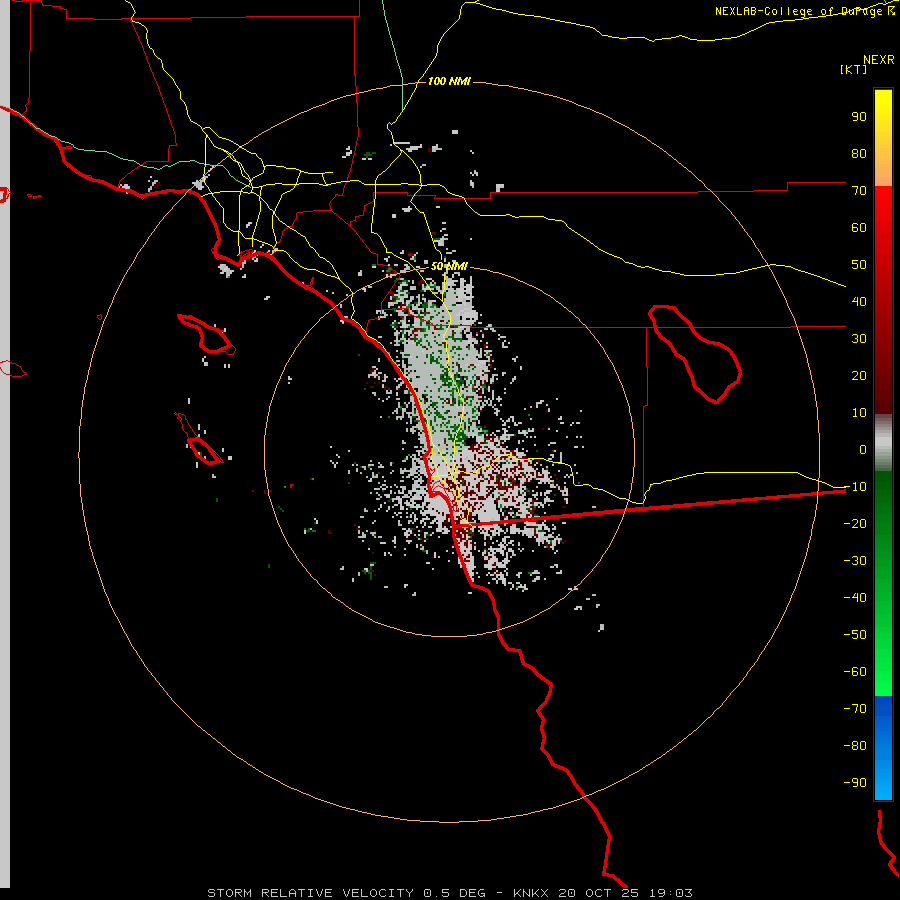The image size is (900, 900).
Task: Click the NEXR label at top right
Action: coord(879,60)
